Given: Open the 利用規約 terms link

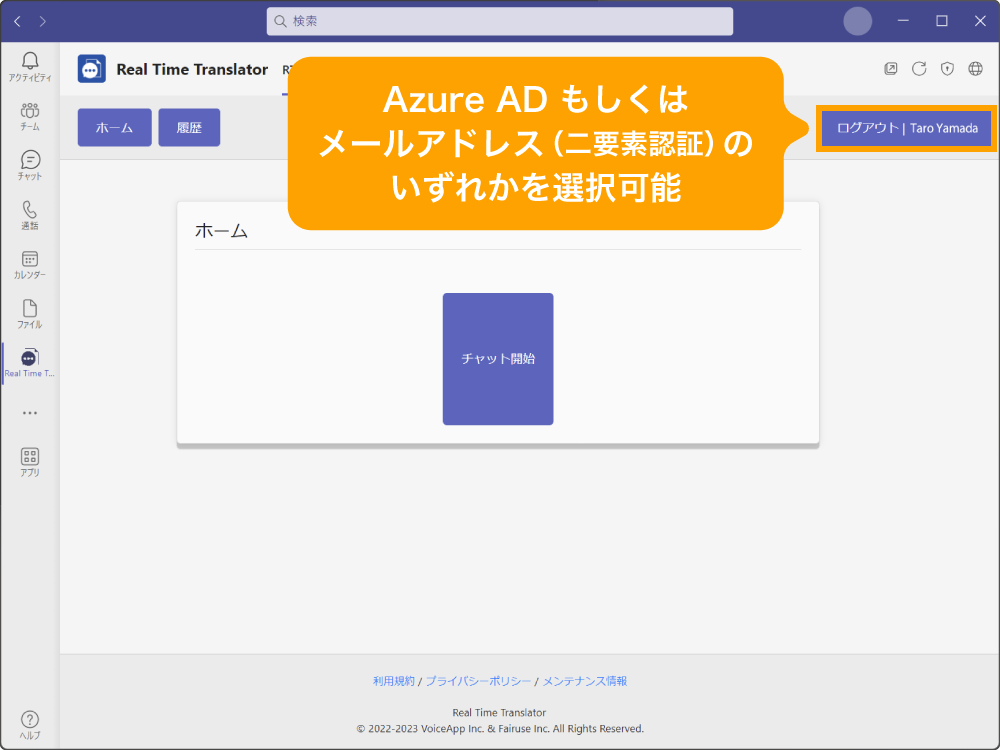Looking at the screenshot, I should click(x=393, y=681).
